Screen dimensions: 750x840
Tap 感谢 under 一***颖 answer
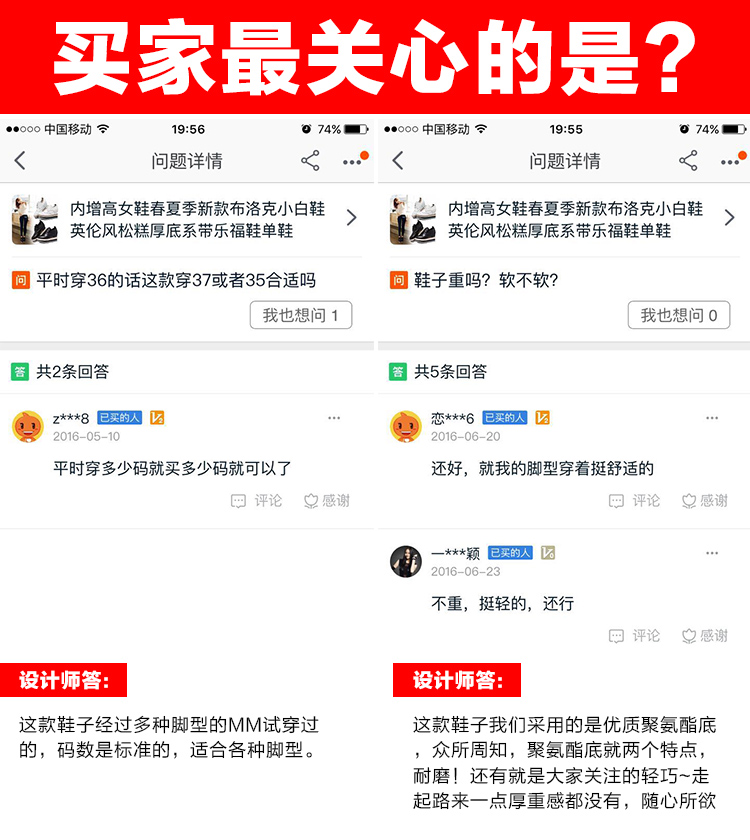705,636
